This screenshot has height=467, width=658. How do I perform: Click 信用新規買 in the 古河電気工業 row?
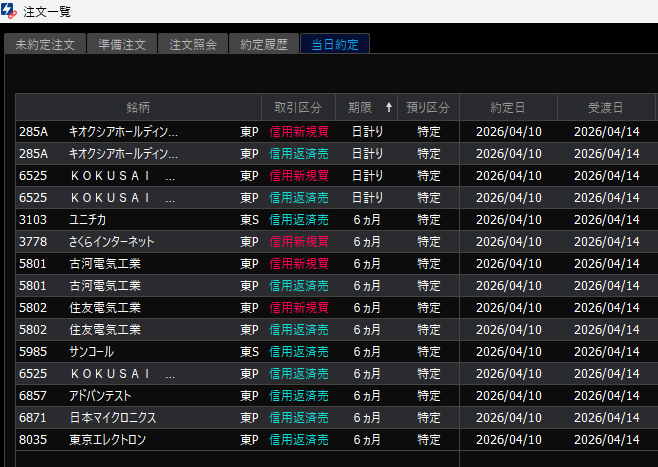[298, 263]
